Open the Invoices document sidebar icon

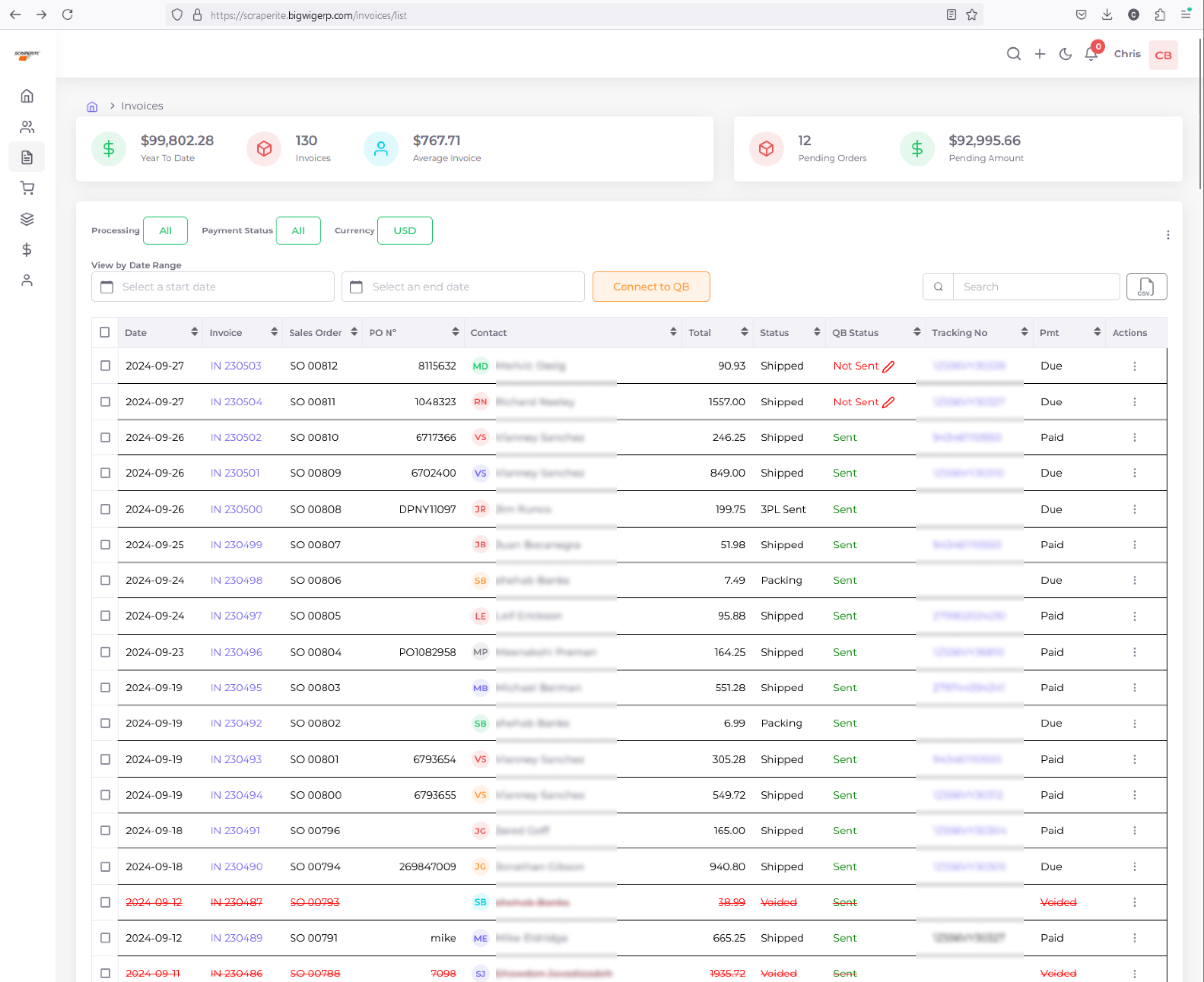tap(27, 157)
